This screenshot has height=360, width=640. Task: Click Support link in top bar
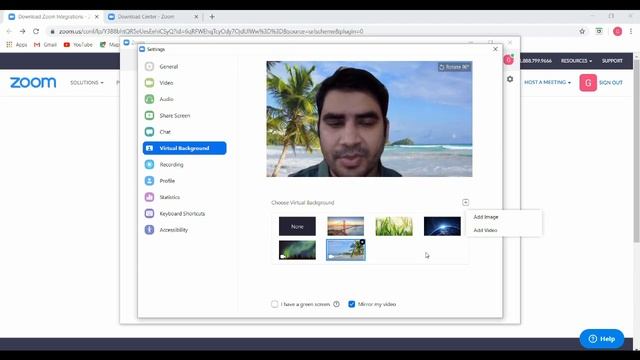pos(612,61)
